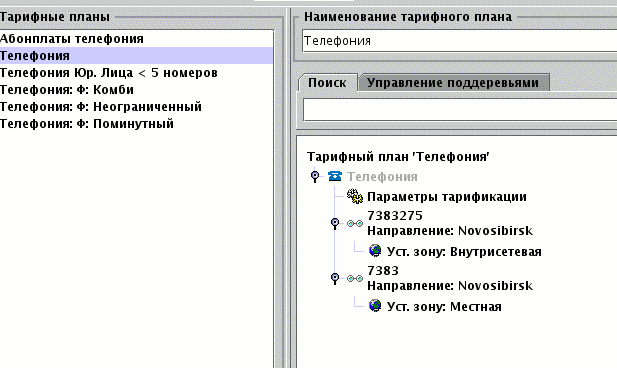Image resolution: width=617 pixels, height=368 pixels.
Task: Collapse the 7383275 node expander
Action: (335, 223)
